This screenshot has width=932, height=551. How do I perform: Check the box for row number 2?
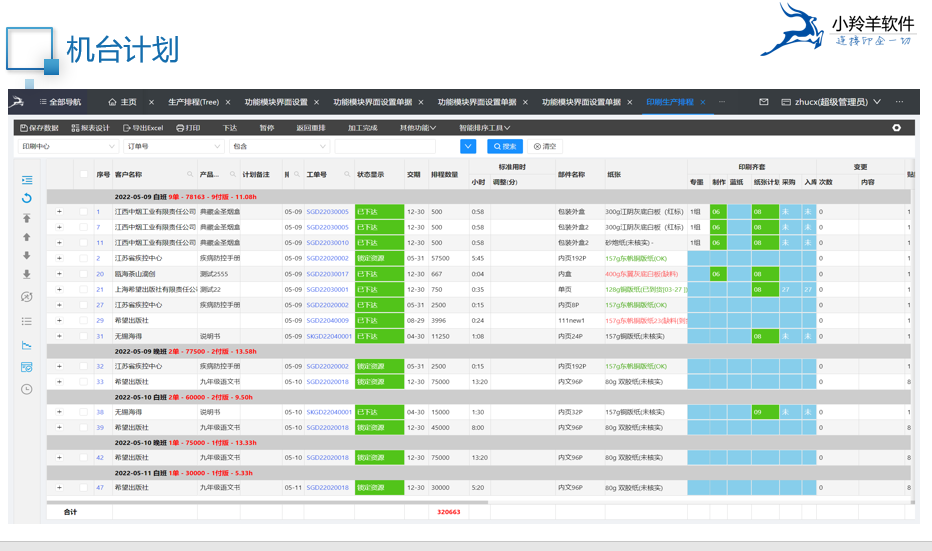83,258
